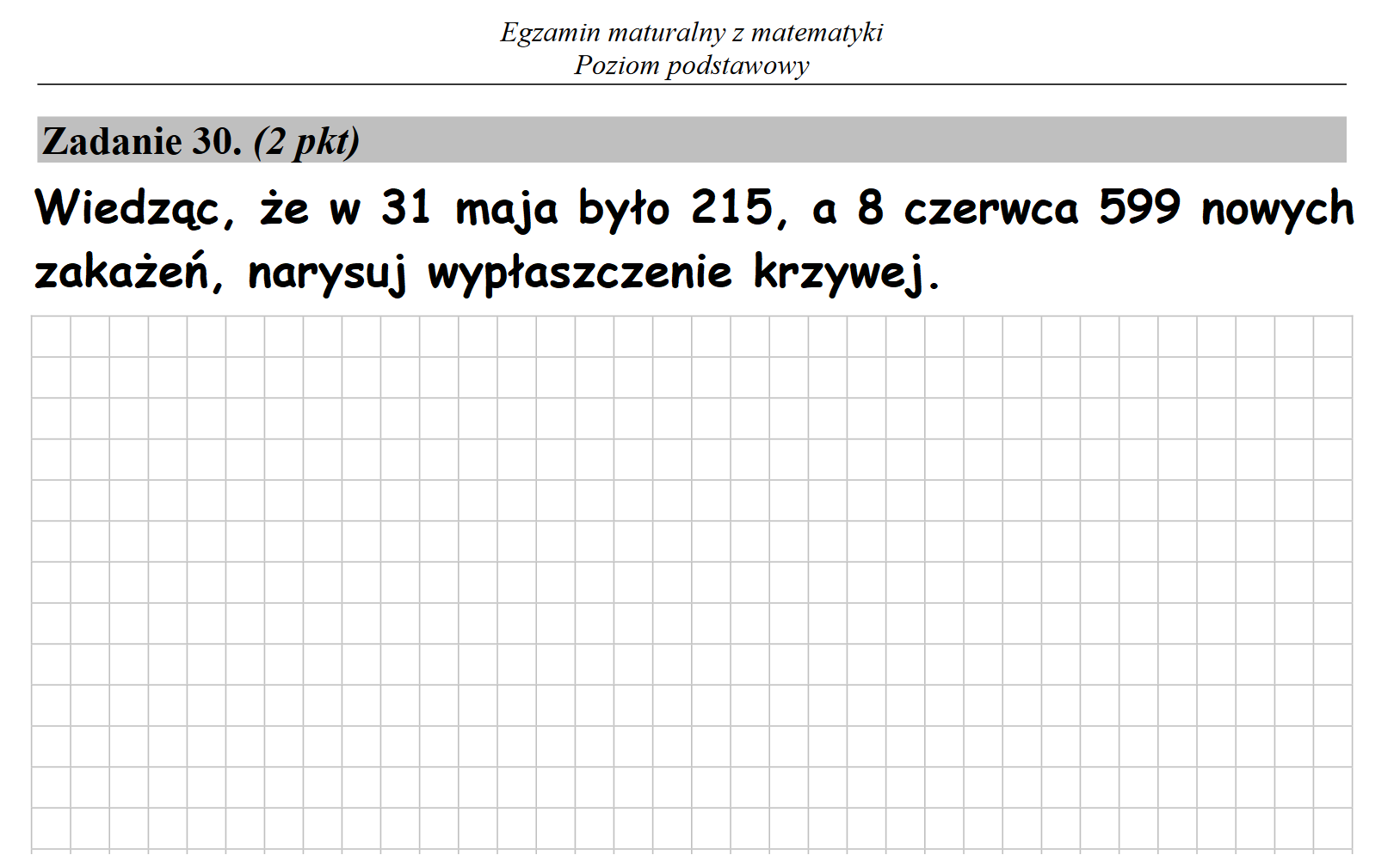Click the top-left cell of the answer grid
Image resolution: width=1400 pixels, height=855 pixels.
click(51, 336)
